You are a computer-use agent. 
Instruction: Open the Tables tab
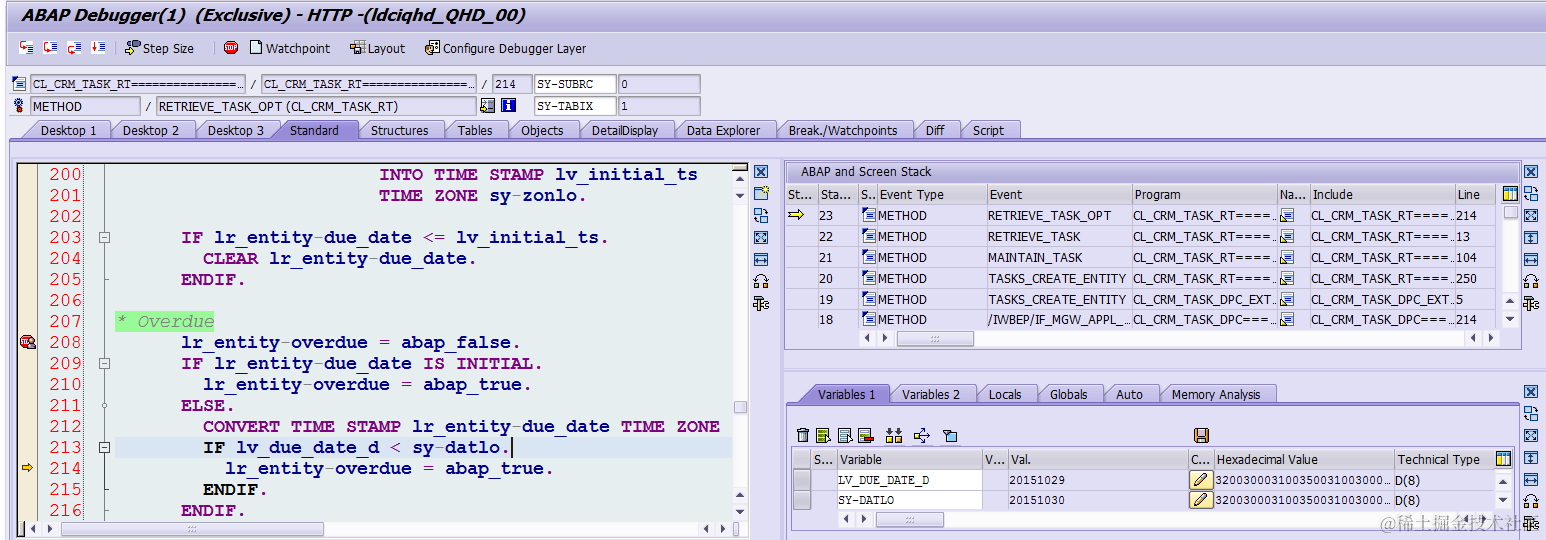[475, 130]
